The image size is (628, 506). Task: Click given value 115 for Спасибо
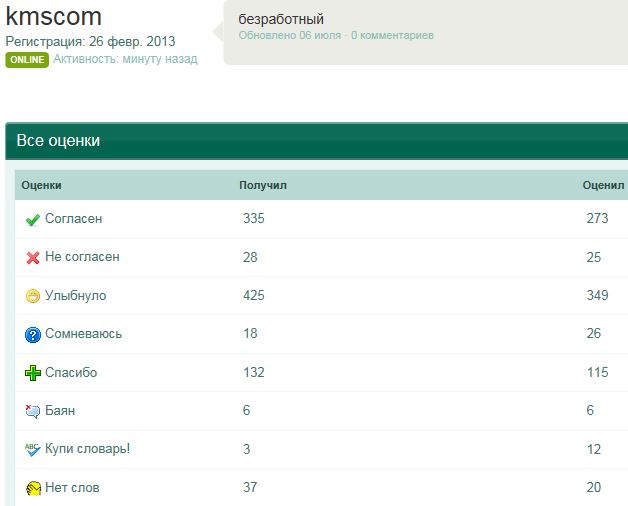(x=598, y=372)
